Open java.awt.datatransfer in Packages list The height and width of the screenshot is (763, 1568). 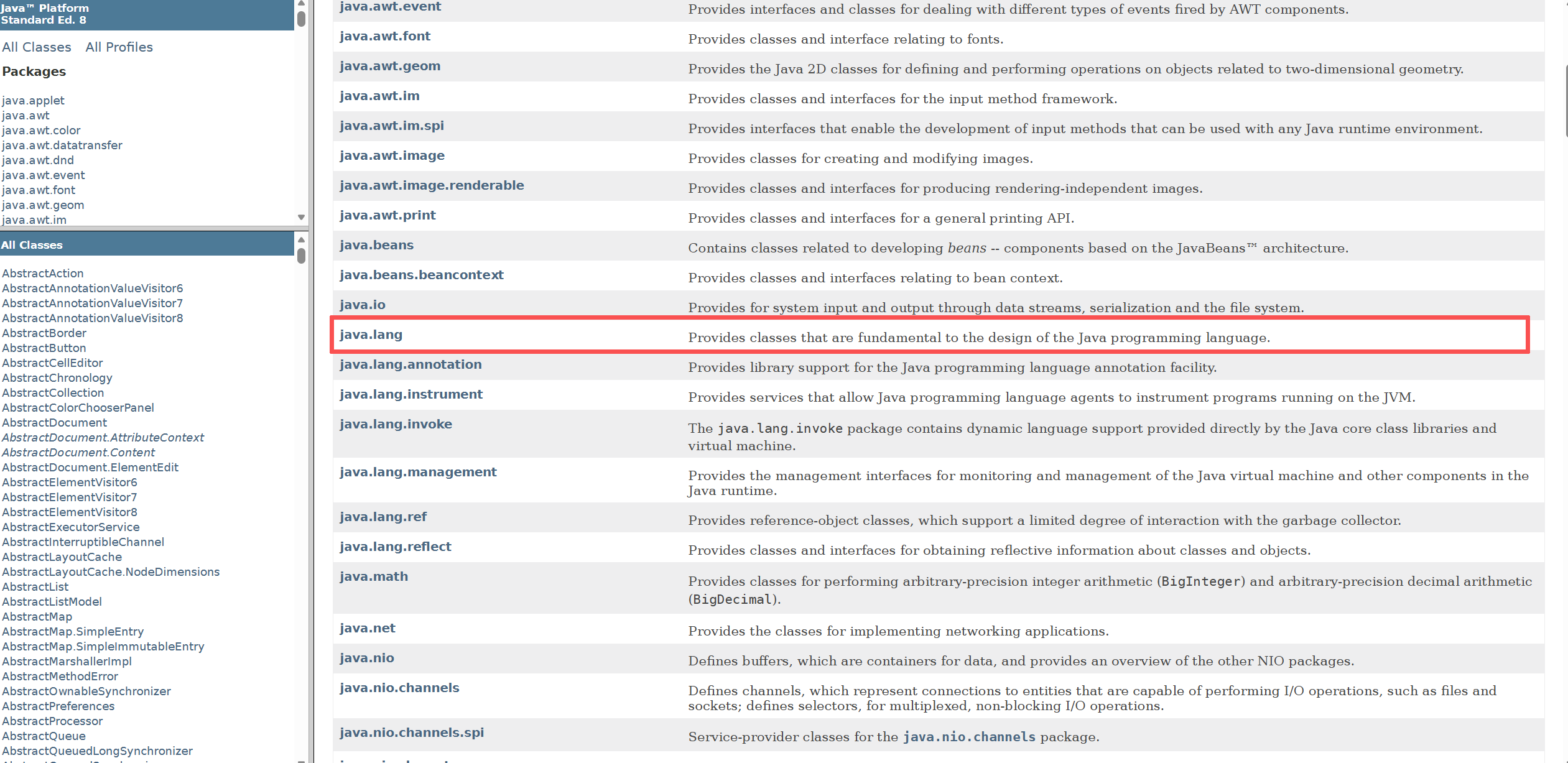click(62, 146)
